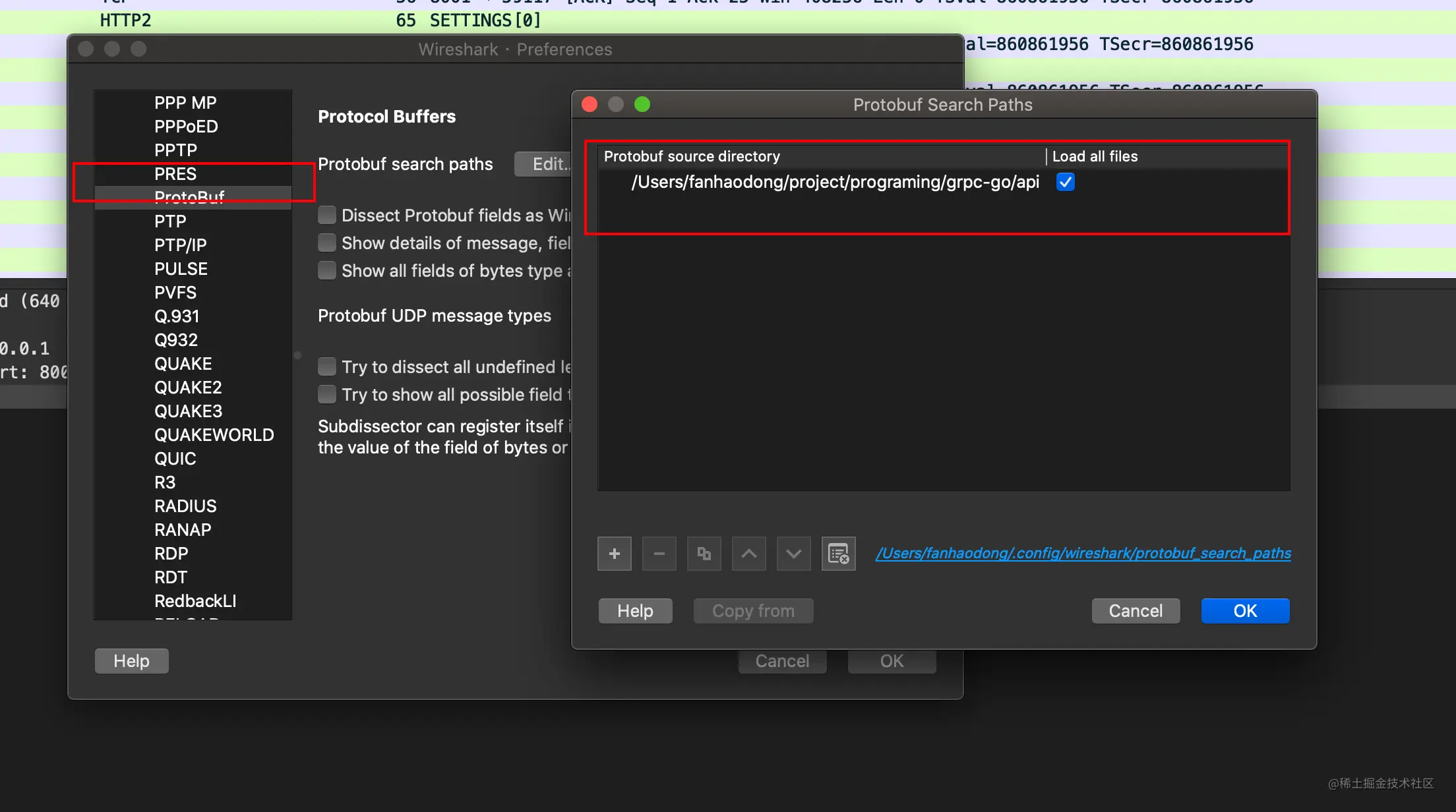Clear all search path entries

click(x=838, y=554)
